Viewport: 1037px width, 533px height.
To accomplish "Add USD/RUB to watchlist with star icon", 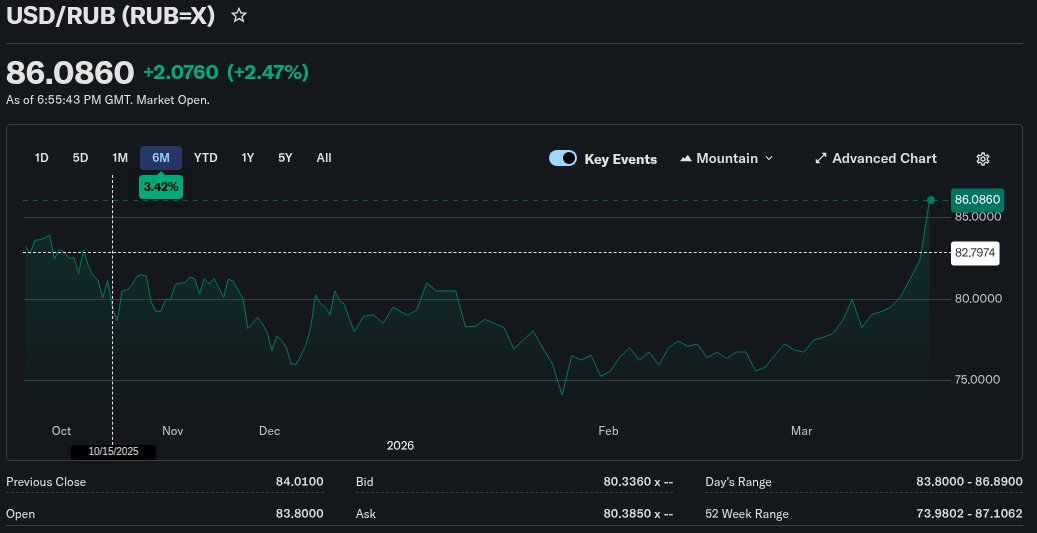I will point(239,16).
